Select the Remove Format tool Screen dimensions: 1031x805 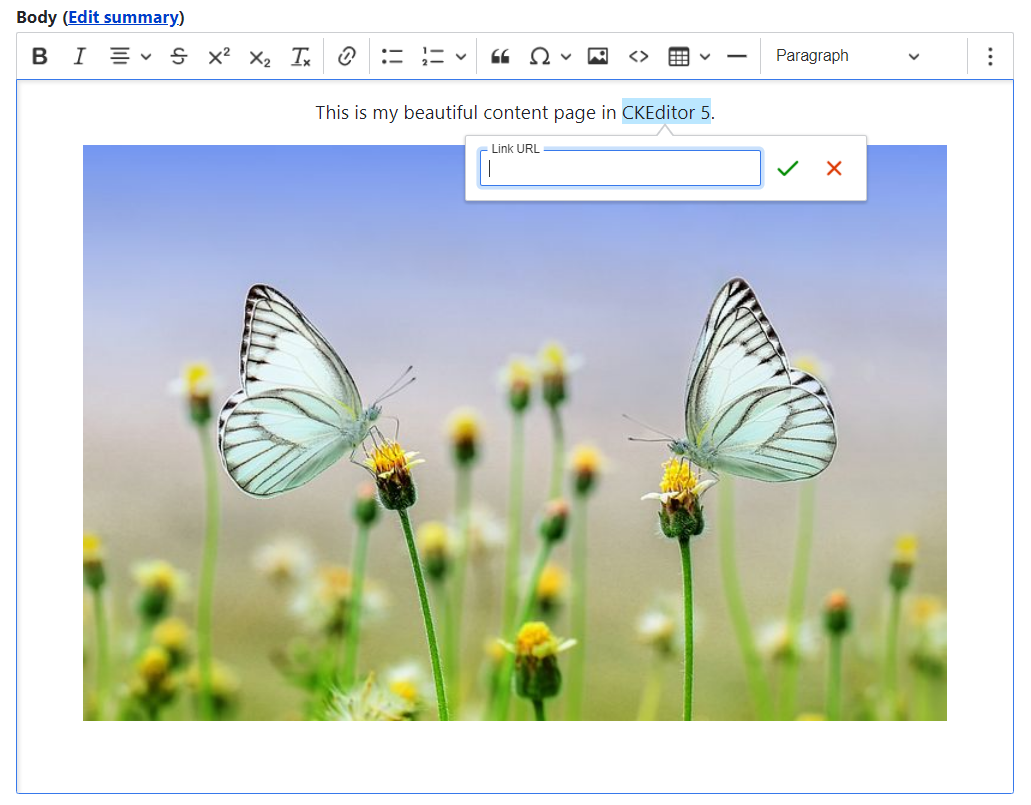pyautogui.click(x=301, y=56)
